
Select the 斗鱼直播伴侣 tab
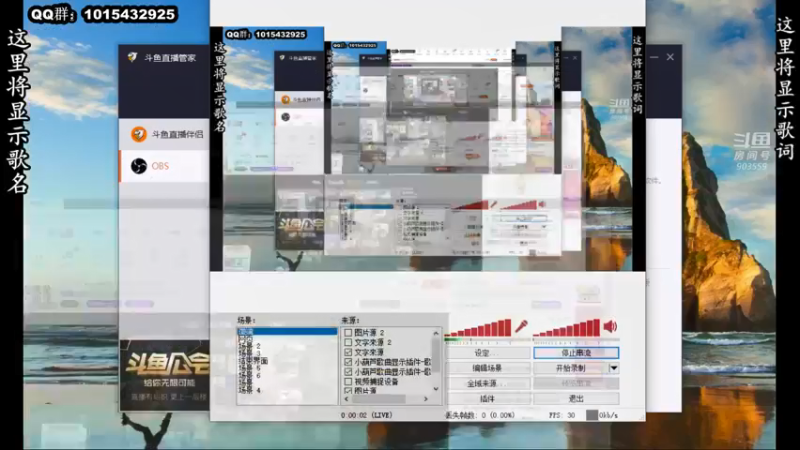164,134
